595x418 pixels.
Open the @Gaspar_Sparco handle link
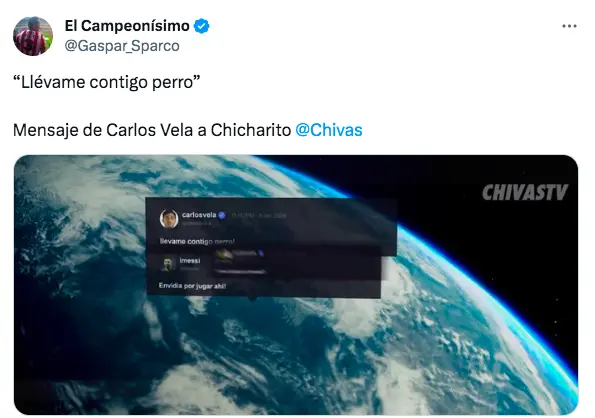122,46
